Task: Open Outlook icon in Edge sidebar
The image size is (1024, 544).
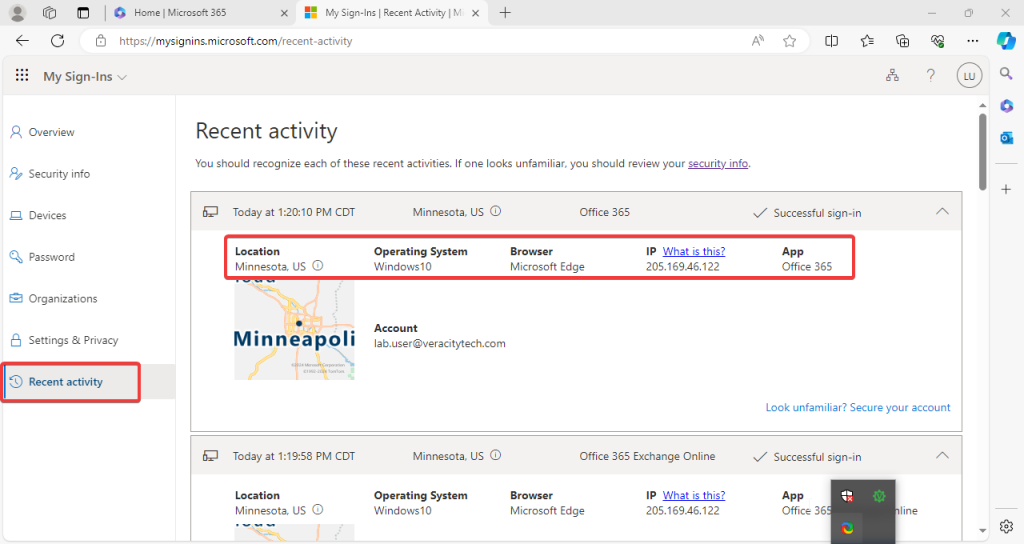Action: click(1006, 138)
